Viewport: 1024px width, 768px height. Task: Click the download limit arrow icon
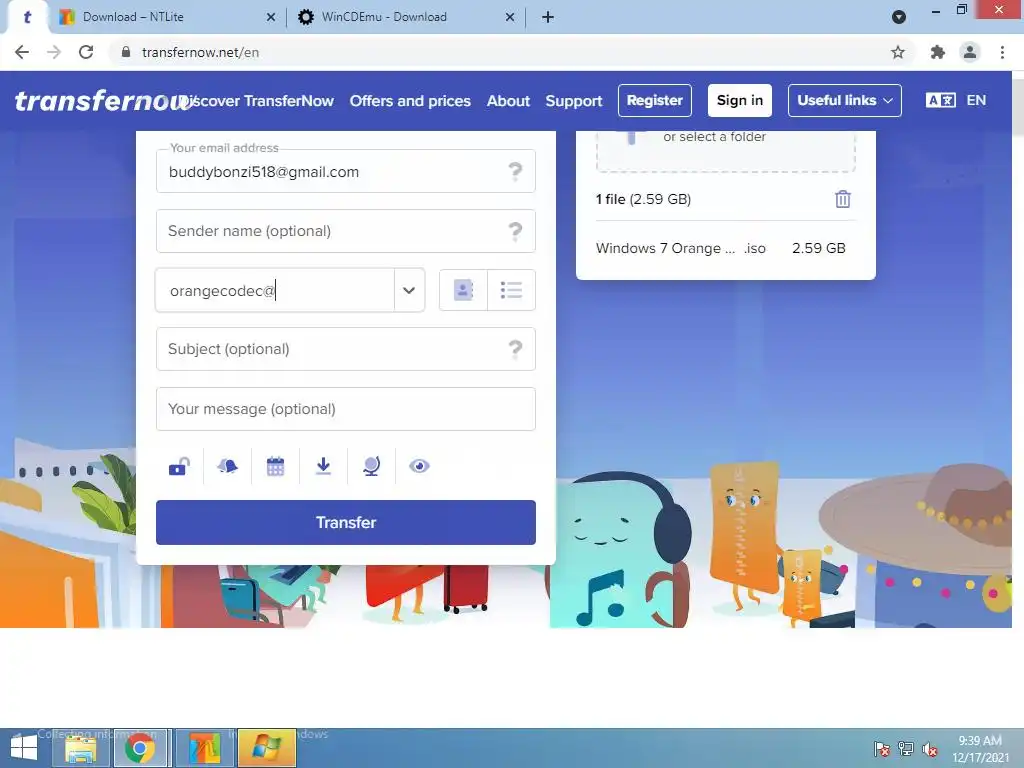tap(323, 466)
